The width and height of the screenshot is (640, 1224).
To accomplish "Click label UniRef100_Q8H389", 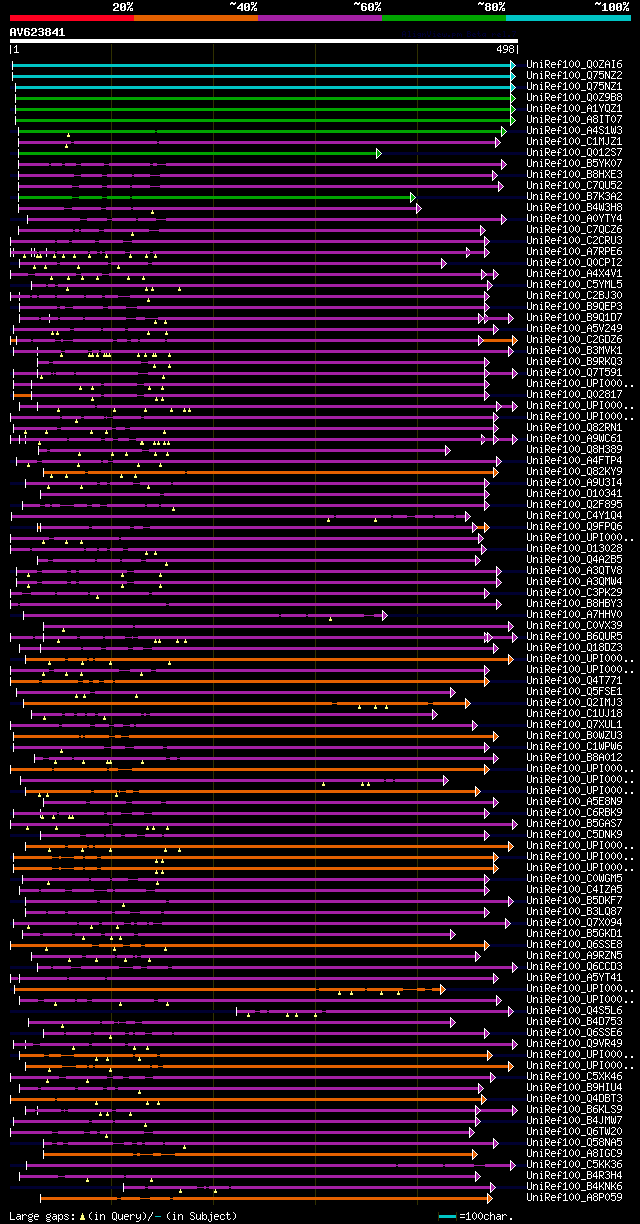I will point(574,449).
